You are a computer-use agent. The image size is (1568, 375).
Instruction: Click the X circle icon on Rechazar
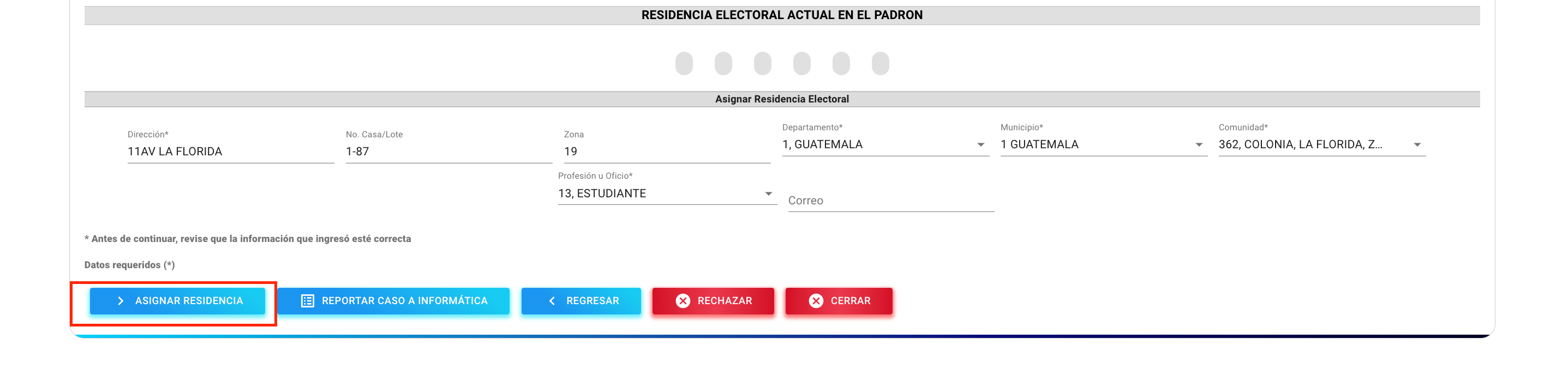(x=683, y=301)
